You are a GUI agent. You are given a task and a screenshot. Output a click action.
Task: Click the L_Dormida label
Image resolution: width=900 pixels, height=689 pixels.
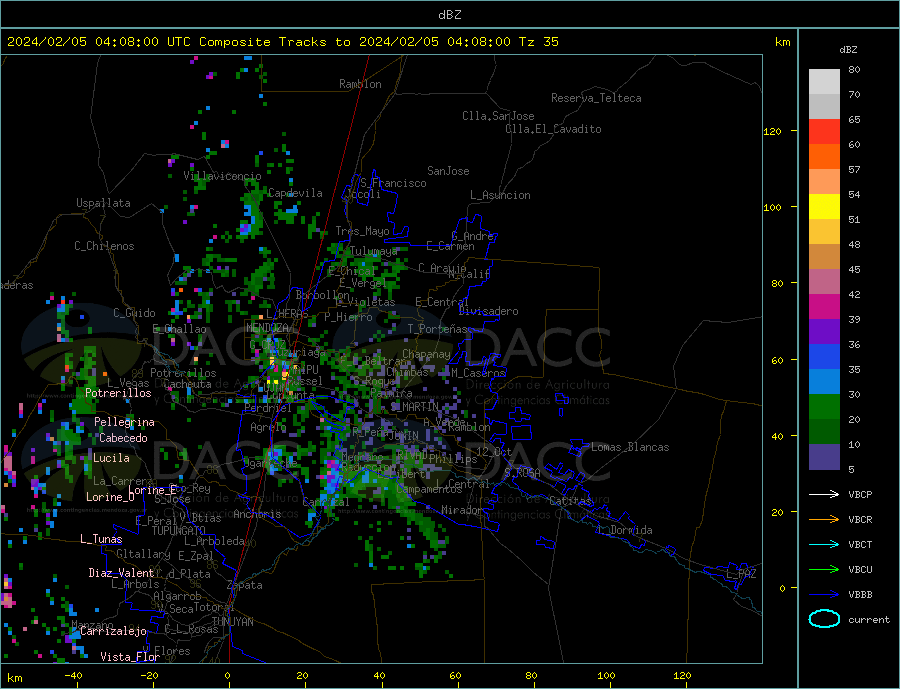pyautogui.click(x=625, y=531)
